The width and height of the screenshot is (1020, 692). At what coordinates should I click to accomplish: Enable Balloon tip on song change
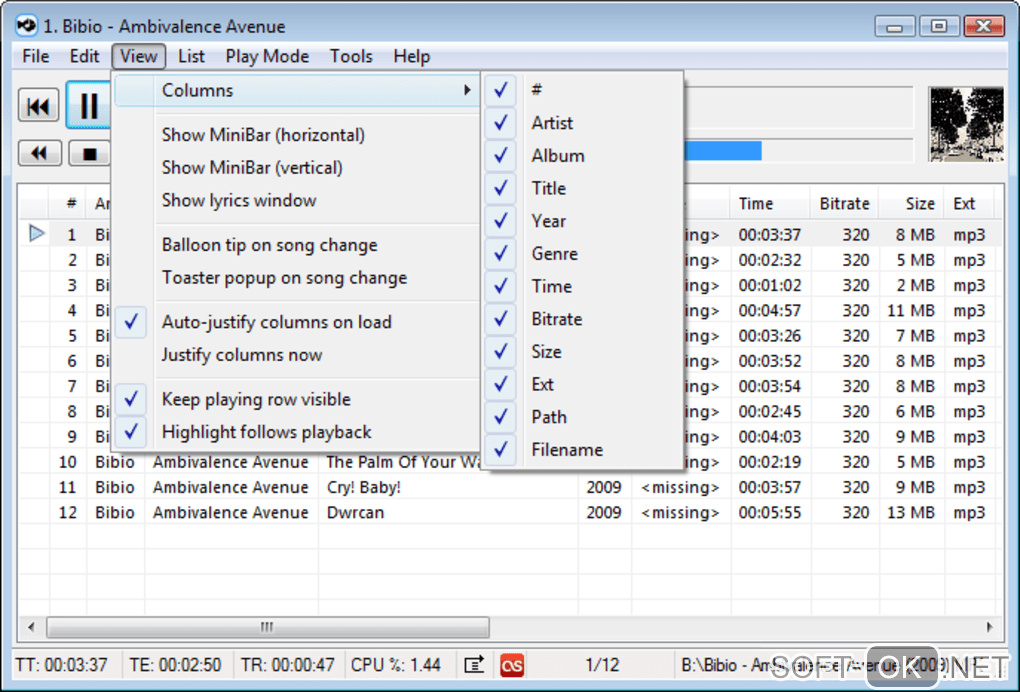[297, 245]
